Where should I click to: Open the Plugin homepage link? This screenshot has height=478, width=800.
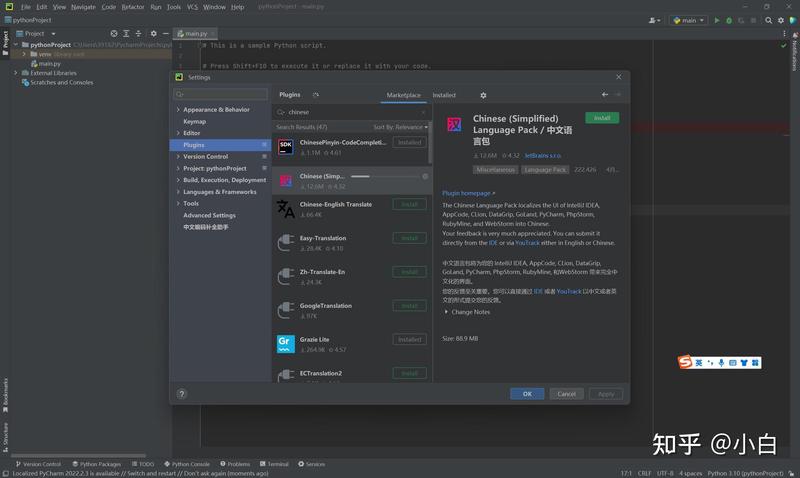point(468,193)
